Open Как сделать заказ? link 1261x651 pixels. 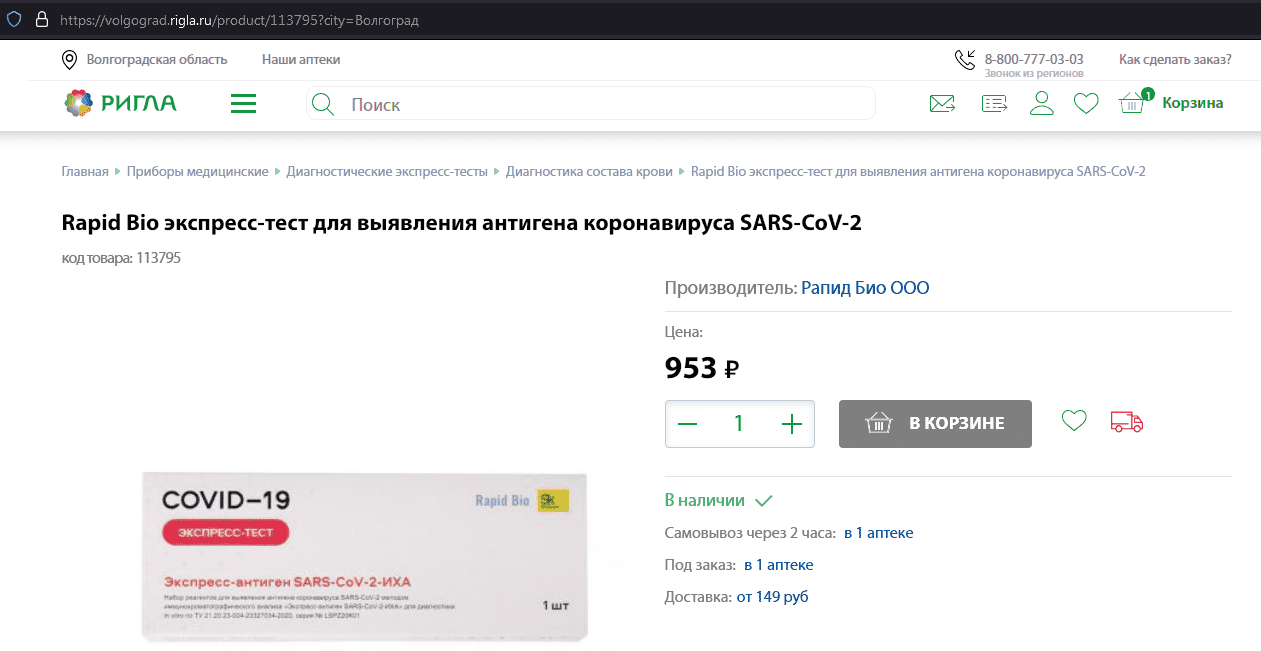click(1175, 60)
